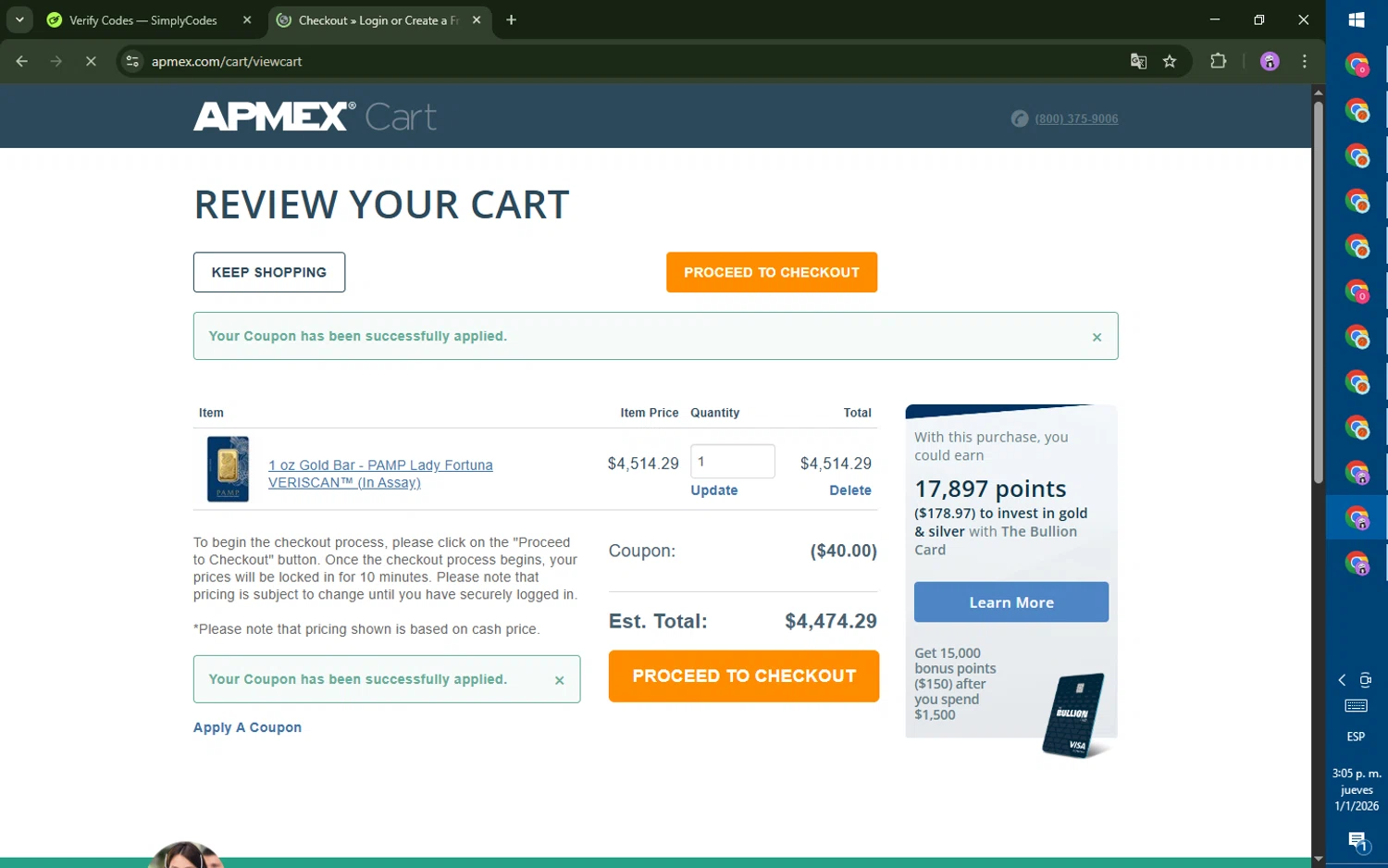
Task: Click Apply A Coupon link
Action: tap(247, 727)
